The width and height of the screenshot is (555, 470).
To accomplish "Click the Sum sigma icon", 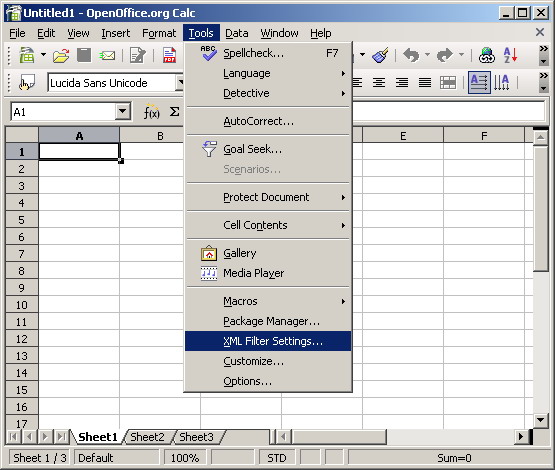I will pyautogui.click(x=174, y=112).
